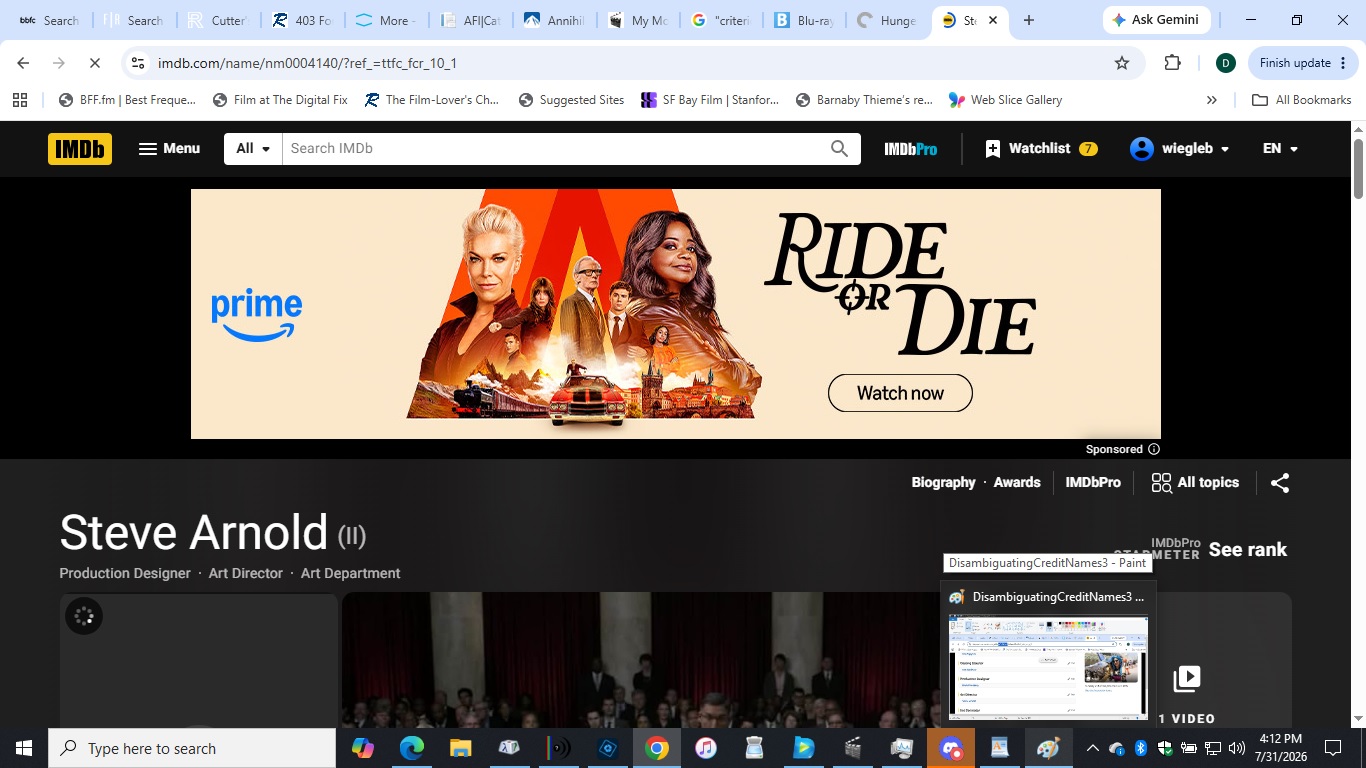Expand the All search category dropdown
This screenshot has width=1366, height=768.
(253, 149)
